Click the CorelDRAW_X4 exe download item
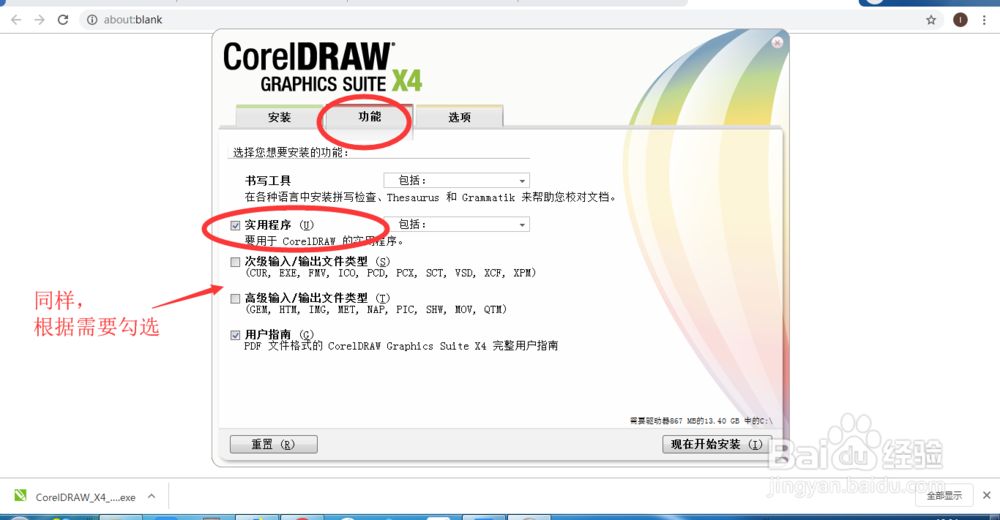 click(85, 496)
